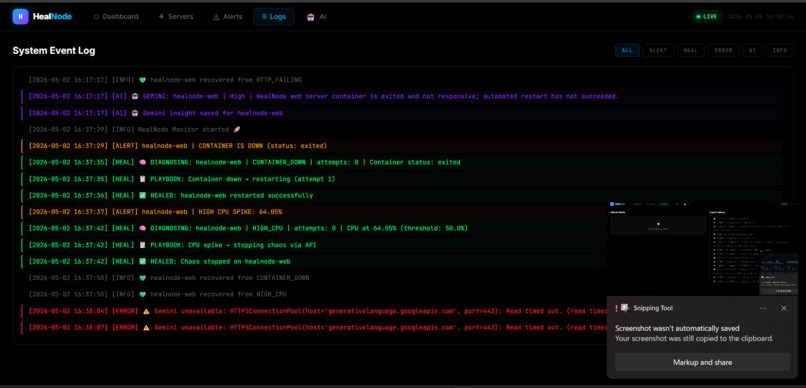Filter log by ALL events
The width and height of the screenshot is (806, 388).
tap(627, 50)
